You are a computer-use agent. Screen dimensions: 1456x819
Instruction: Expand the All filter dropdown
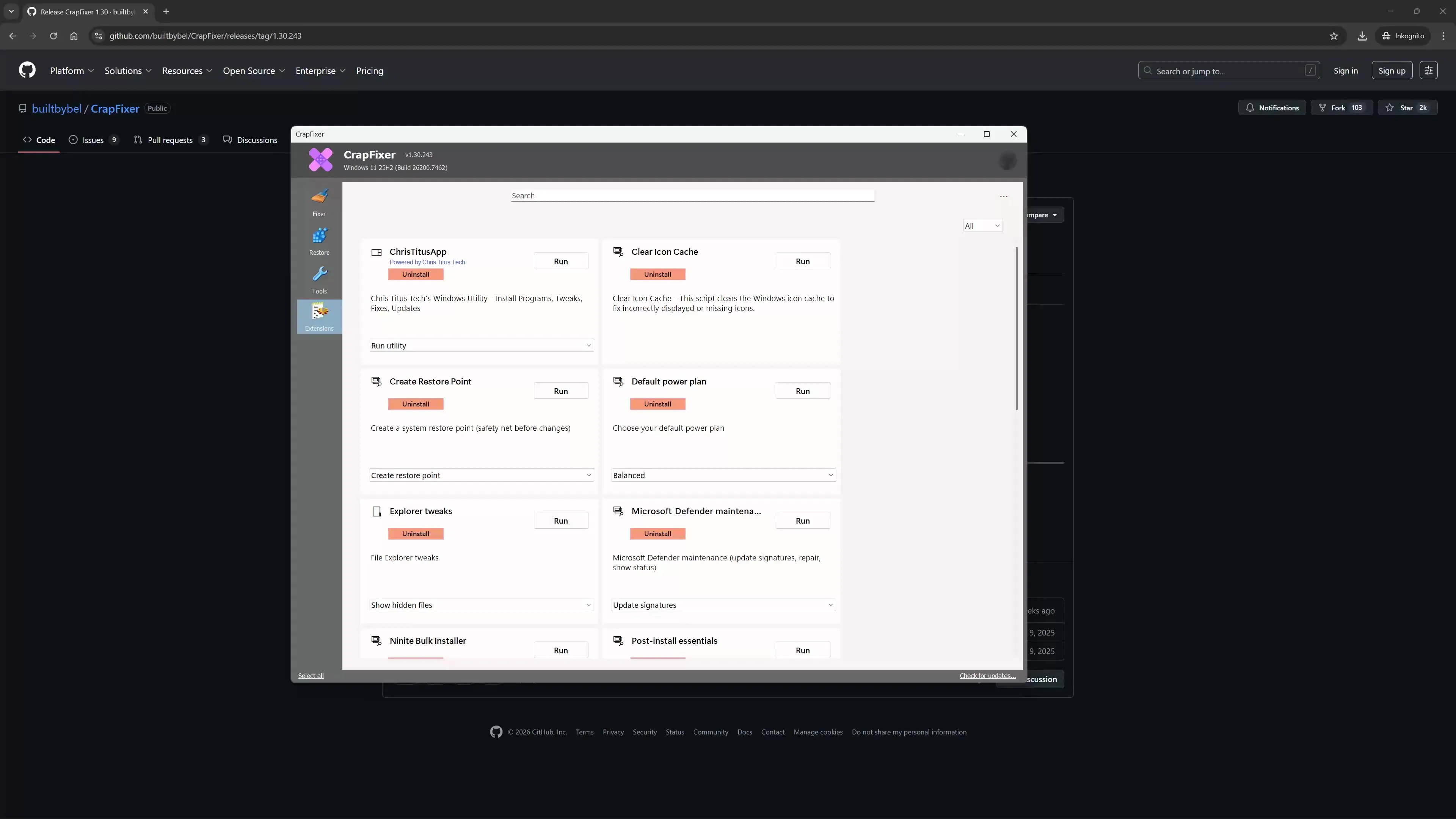982,226
